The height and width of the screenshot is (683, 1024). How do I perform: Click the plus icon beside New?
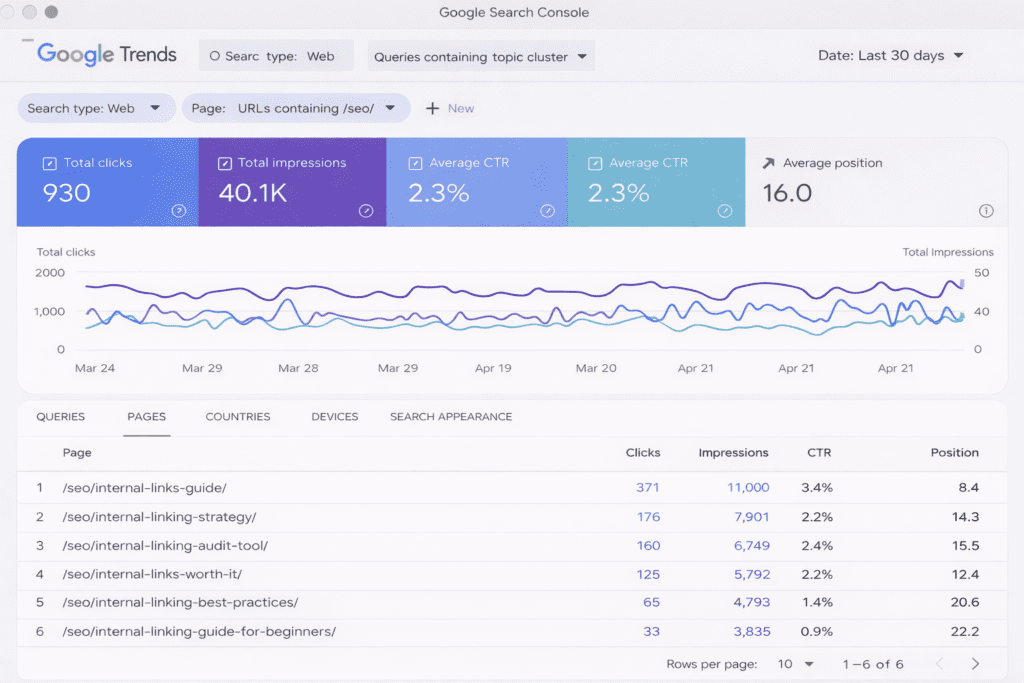pos(433,108)
